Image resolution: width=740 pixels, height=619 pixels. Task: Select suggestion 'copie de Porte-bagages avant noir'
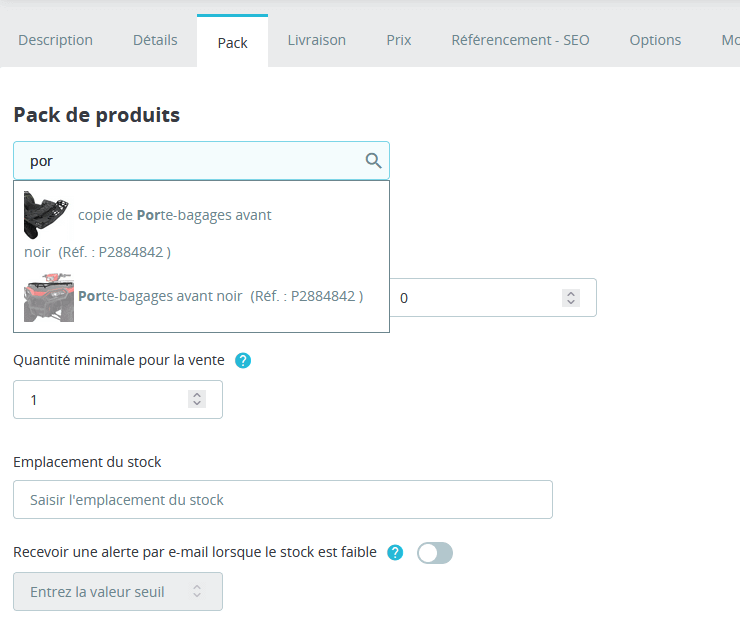(175, 215)
